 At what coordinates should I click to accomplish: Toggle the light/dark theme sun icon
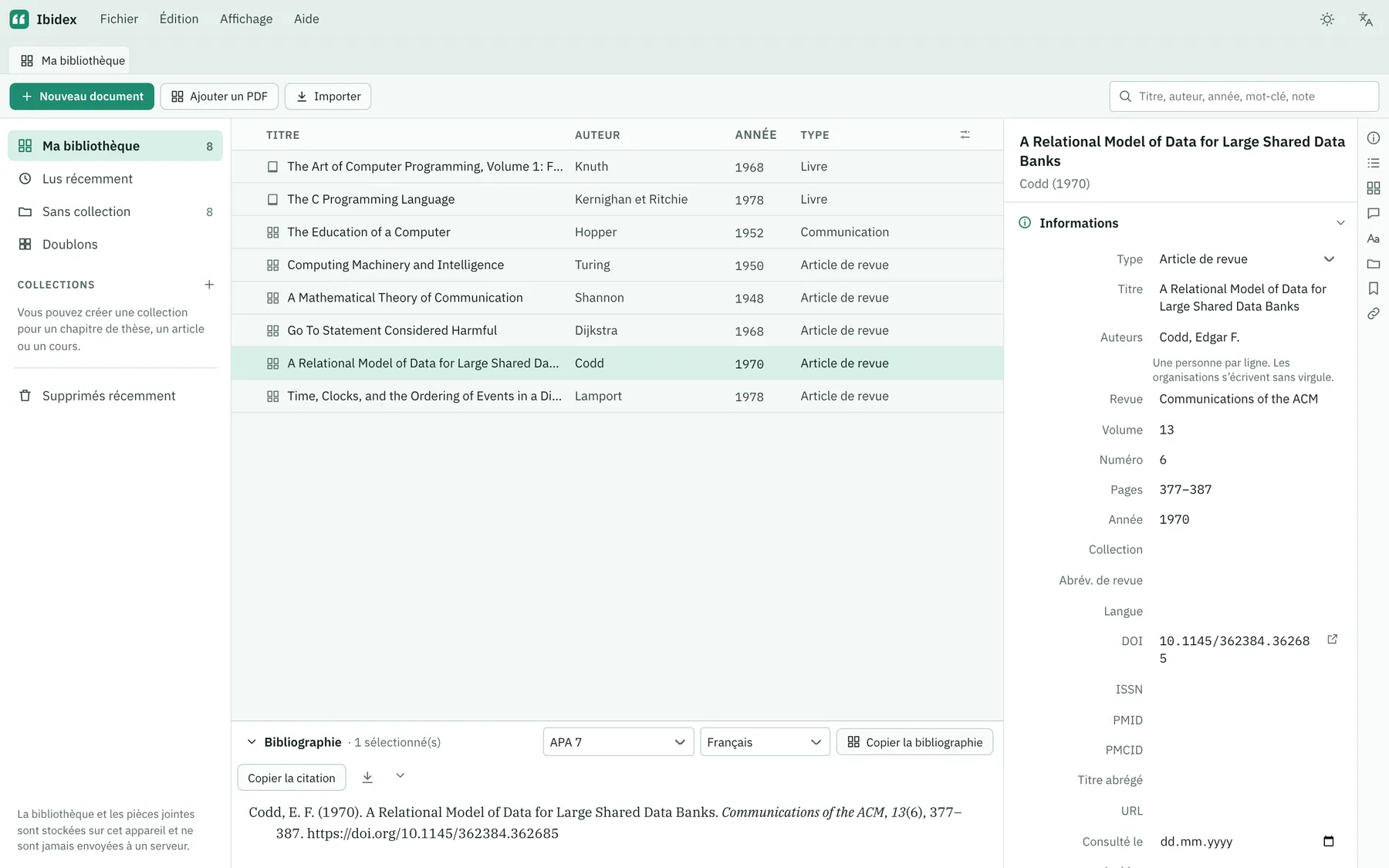click(x=1327, y=19)
